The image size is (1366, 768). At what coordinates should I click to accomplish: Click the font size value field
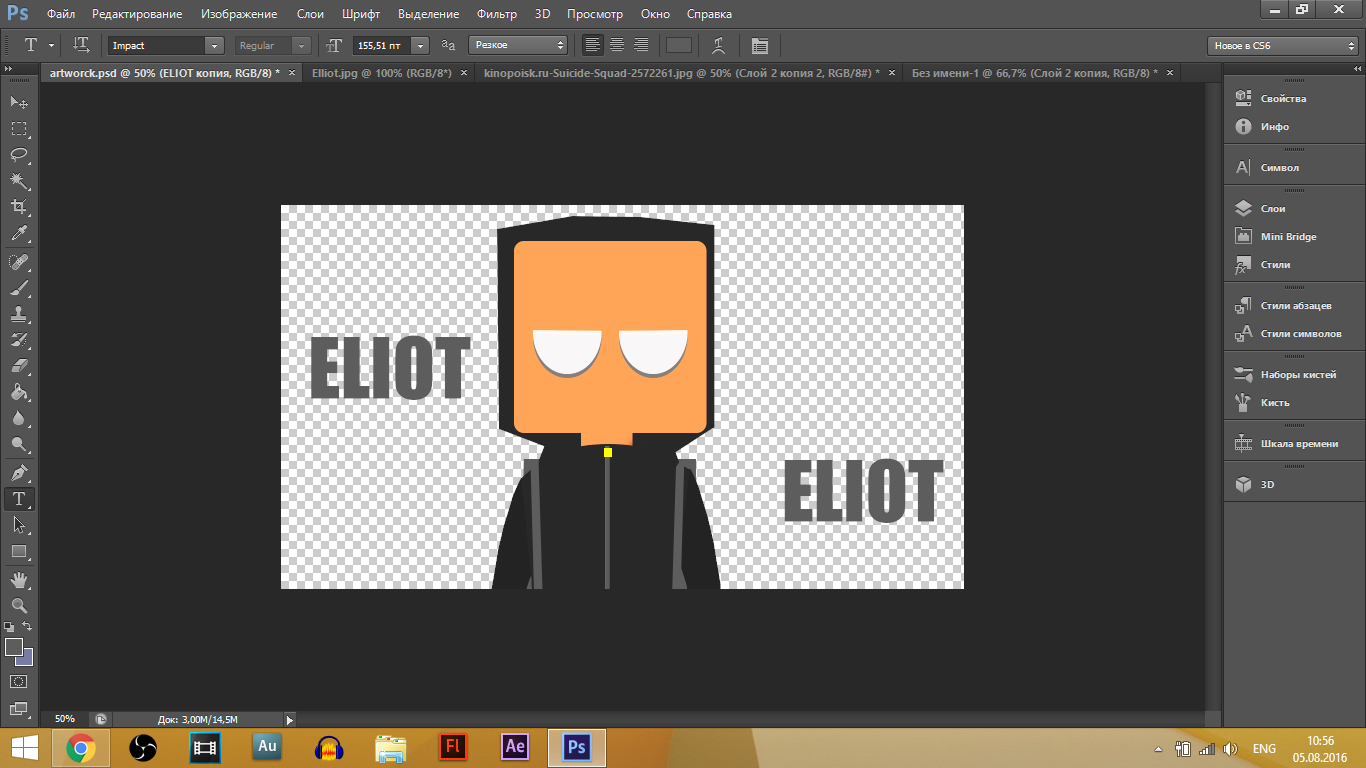[x=381, y=46]
